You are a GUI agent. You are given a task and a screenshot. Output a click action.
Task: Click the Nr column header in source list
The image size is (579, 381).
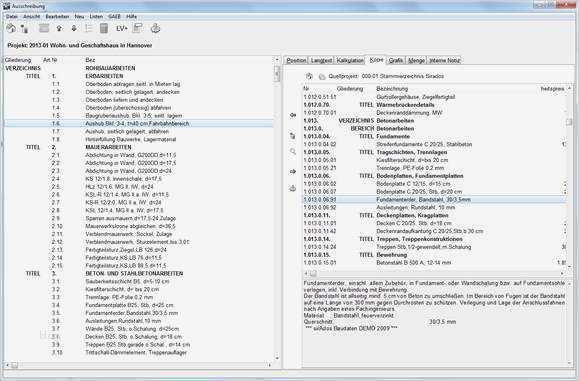[306, 89]
